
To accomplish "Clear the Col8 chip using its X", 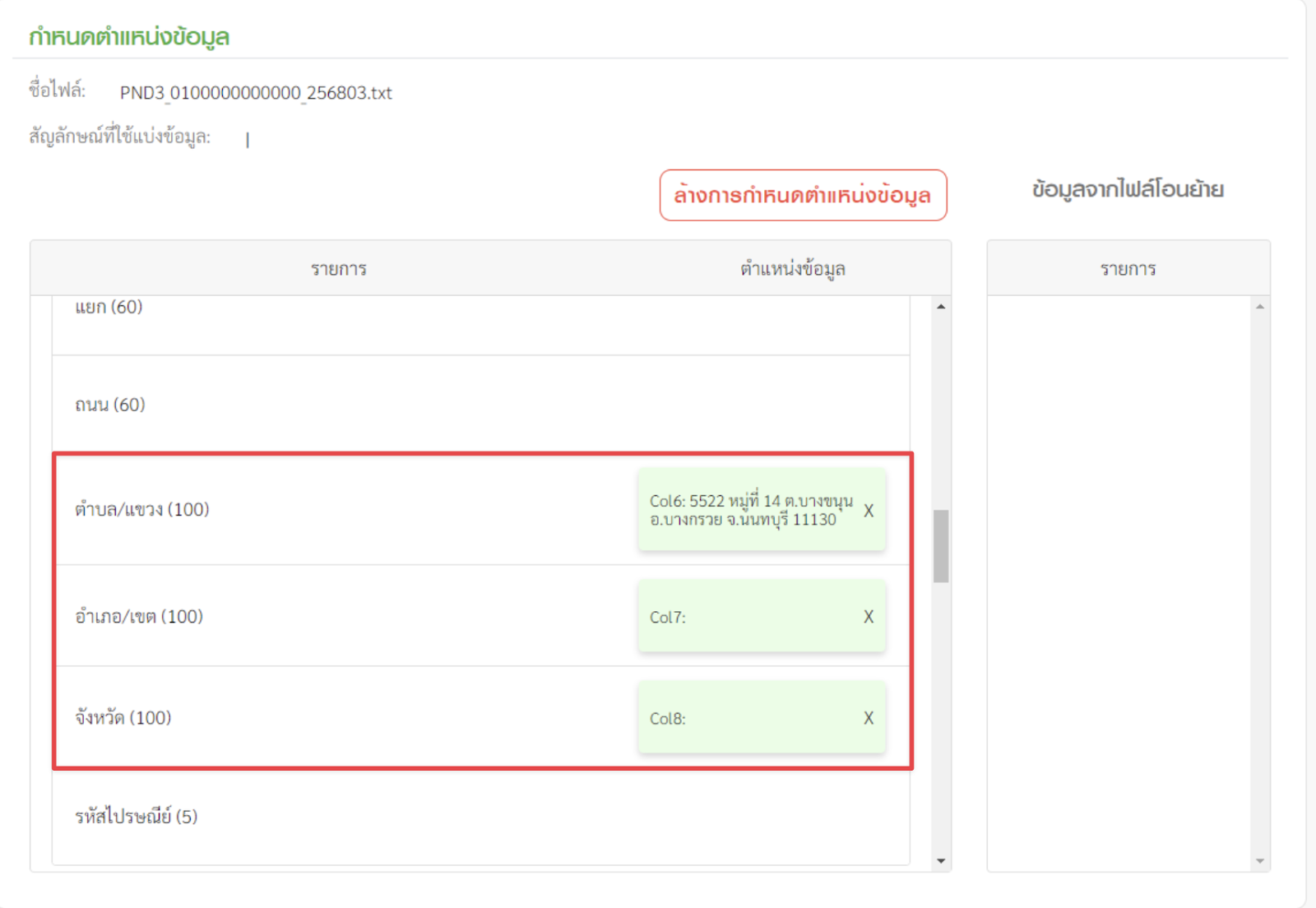I will (x=868, y=718).
